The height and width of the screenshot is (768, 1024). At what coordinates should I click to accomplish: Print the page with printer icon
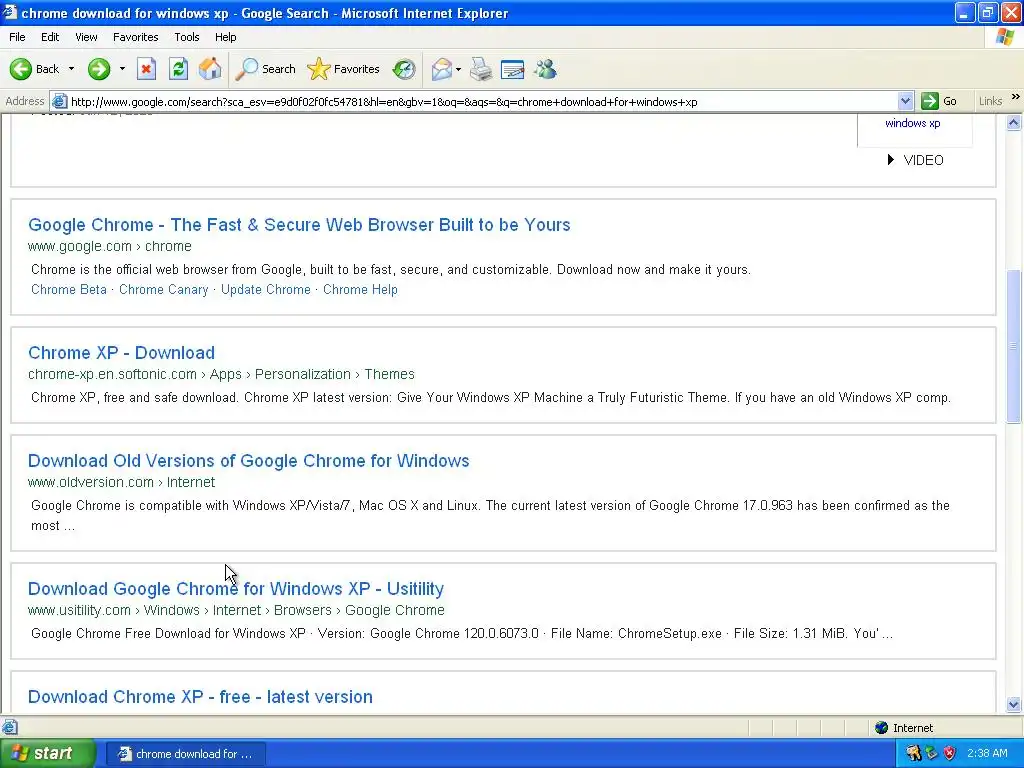[x=481, y=69]
